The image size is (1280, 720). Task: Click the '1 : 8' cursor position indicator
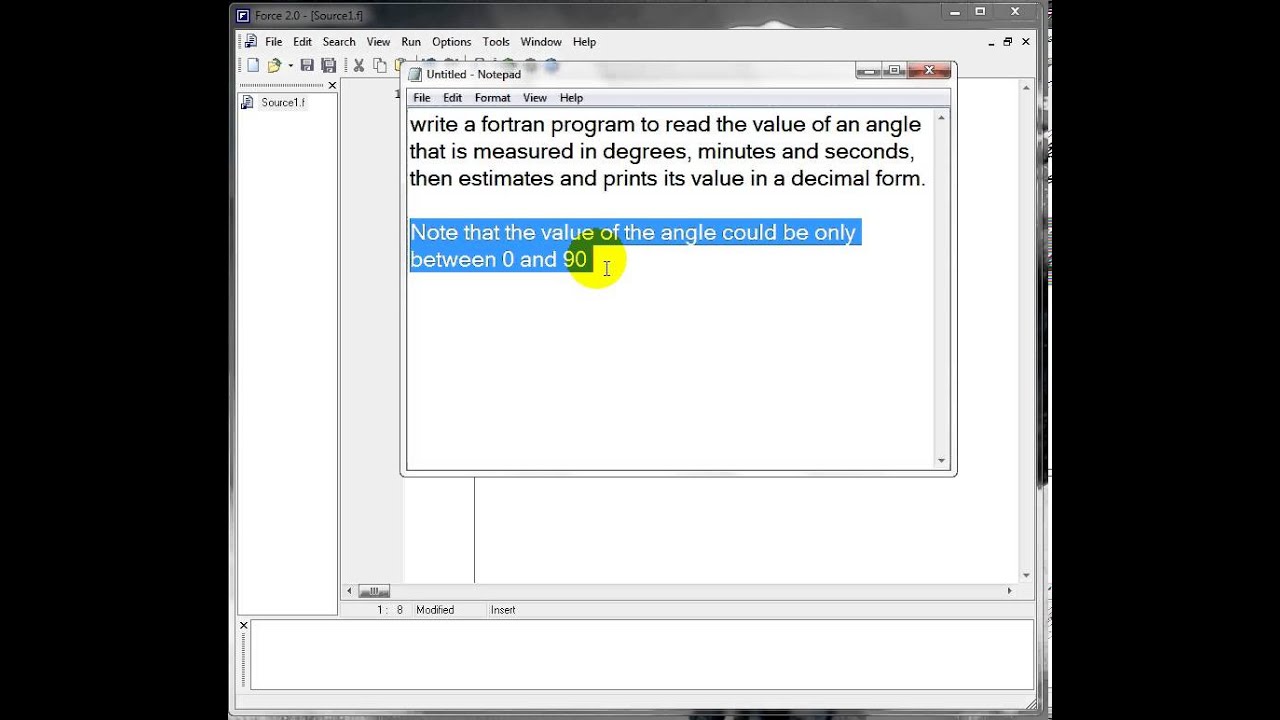coord(390,610)
